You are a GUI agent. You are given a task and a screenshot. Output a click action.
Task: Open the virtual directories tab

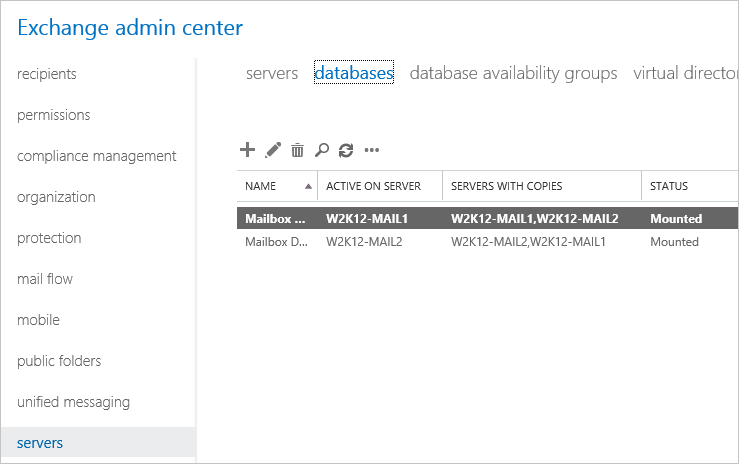pos(686,73)
